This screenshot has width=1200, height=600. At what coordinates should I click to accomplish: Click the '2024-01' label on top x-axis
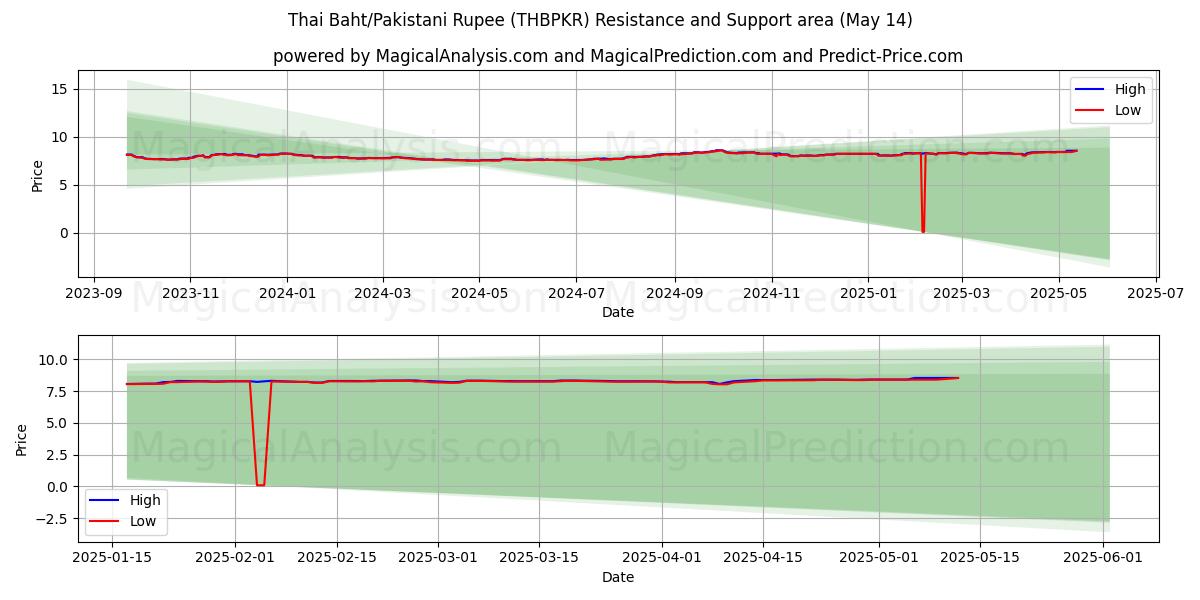pos(287,294)
